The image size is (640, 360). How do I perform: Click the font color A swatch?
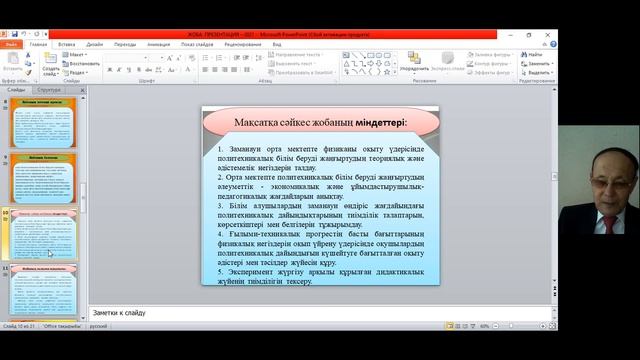[x=188, y=70]
